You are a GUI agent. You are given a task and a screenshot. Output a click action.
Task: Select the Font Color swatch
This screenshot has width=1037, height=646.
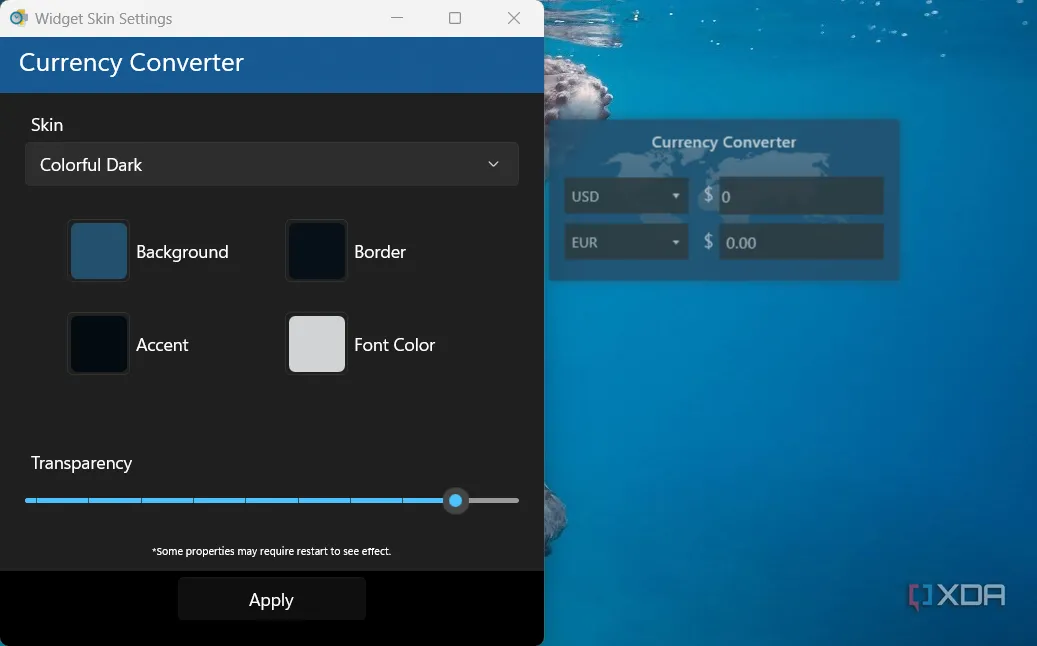pos(317,344)
